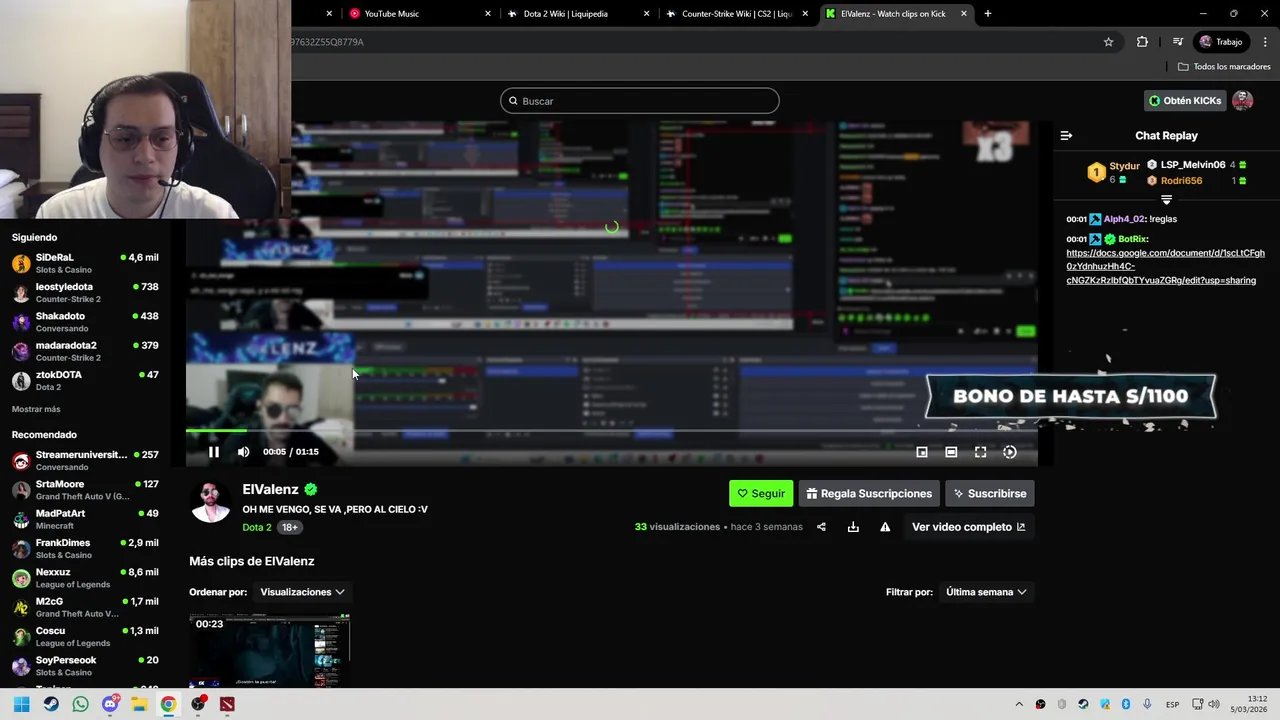1280x720 pixels.
Task: Open FrankDimes recommended channel
Action: click(85, 548)
